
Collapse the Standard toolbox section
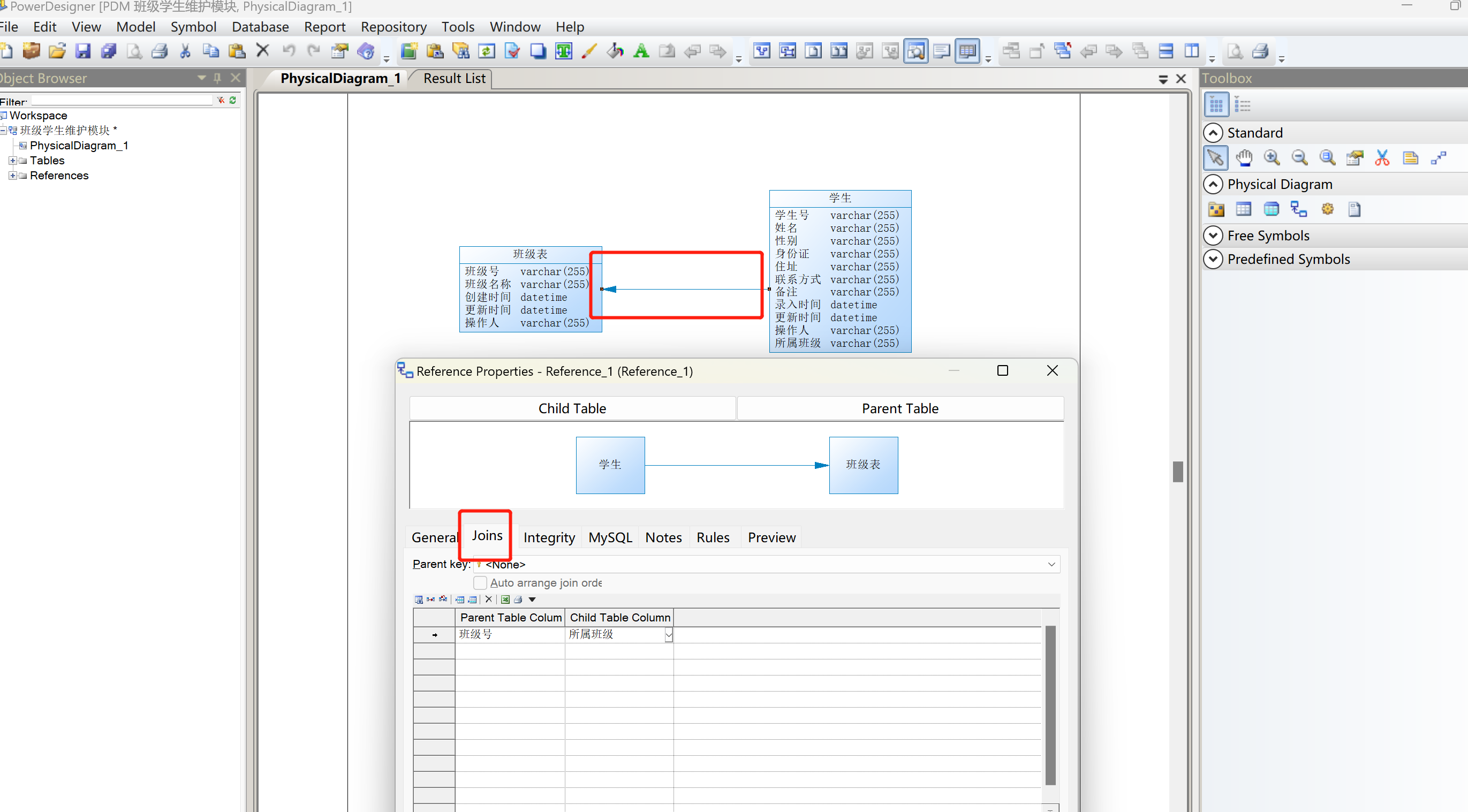pyautogui.click(x=1213, y=133)
